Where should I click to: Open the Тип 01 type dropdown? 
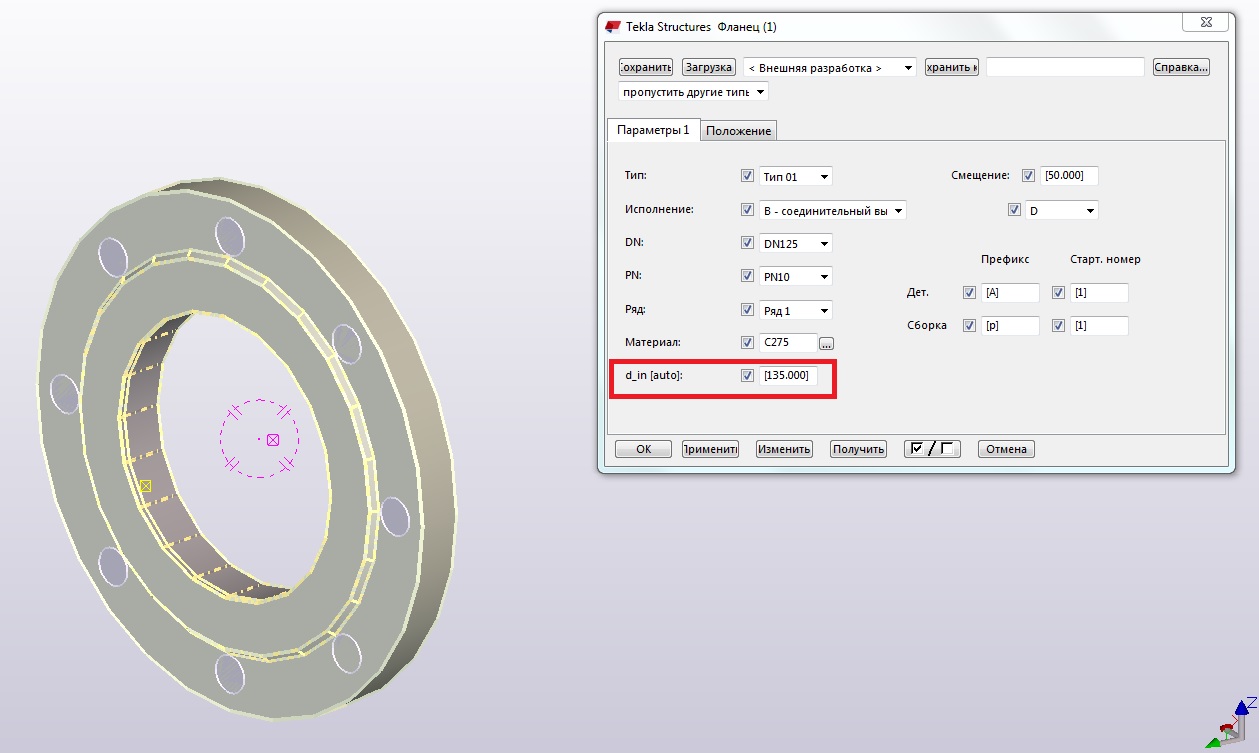click(795, 176)
